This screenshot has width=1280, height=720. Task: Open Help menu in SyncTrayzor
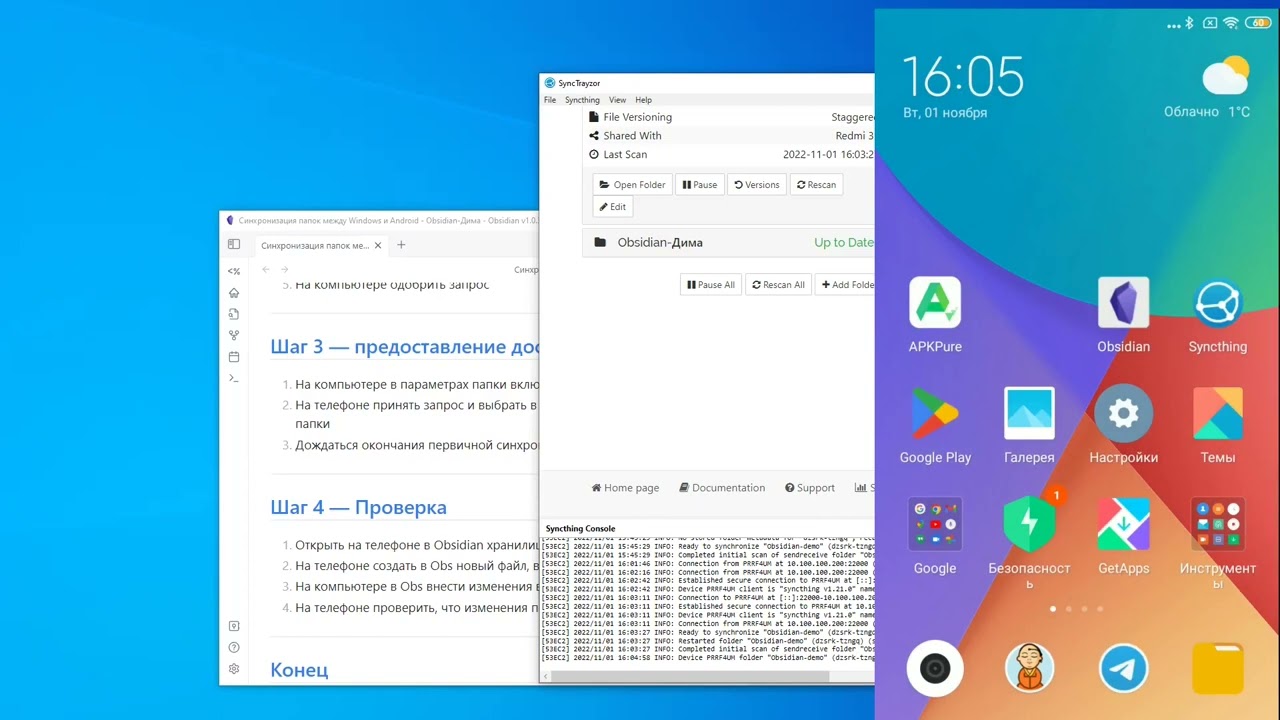click(x=643, y=100)
